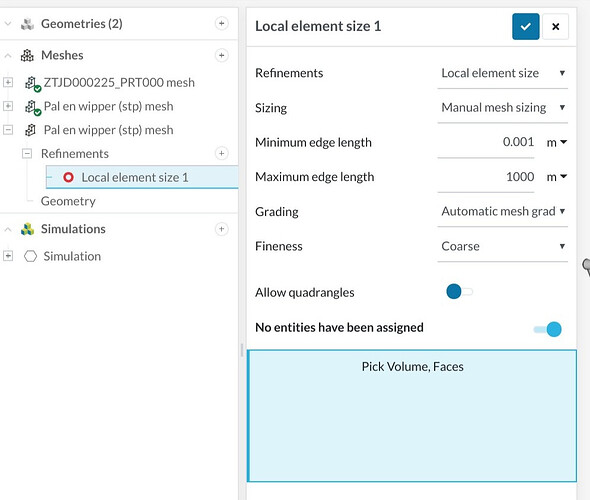Expand the ZTJD000225_PRT000 mesh tree node
This screenshot has width=590, height=500.
(8, 82)
